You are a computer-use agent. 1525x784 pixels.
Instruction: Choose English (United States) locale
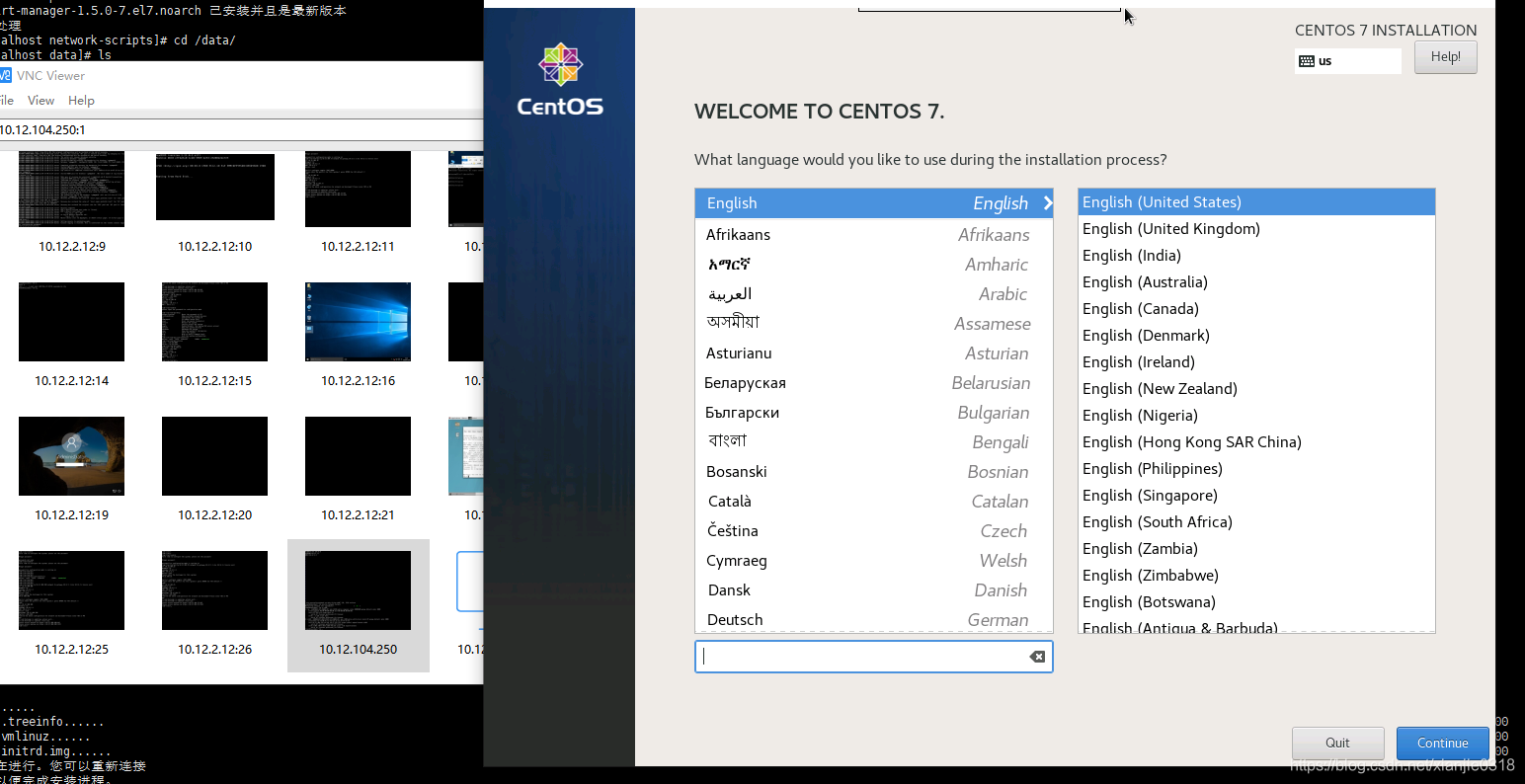(x=1256, y=202)
